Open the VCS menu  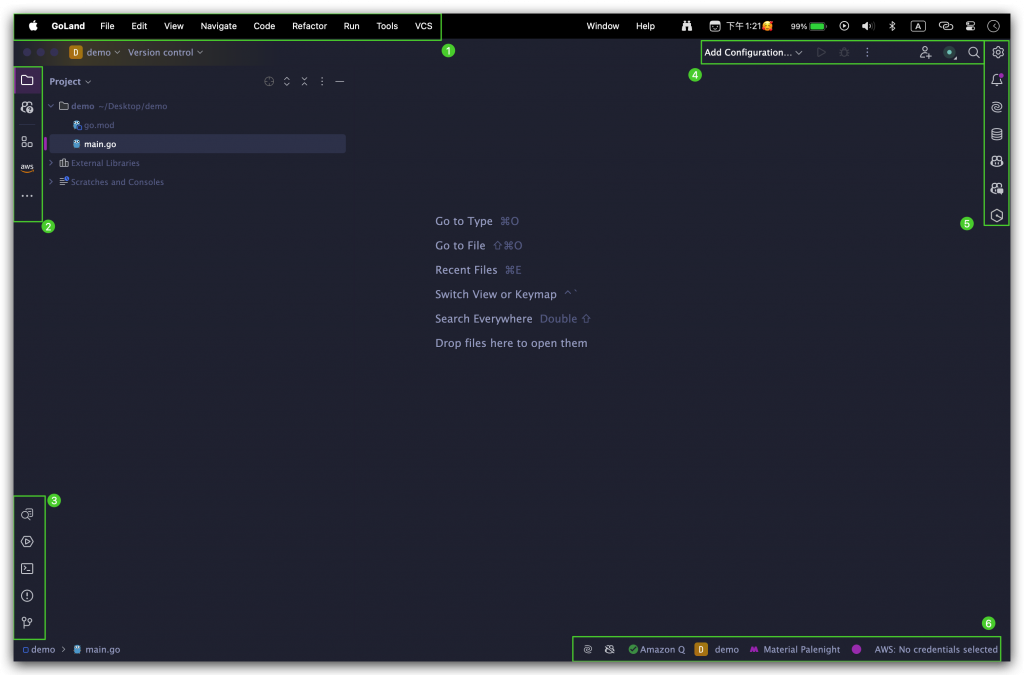coord(423,26)
